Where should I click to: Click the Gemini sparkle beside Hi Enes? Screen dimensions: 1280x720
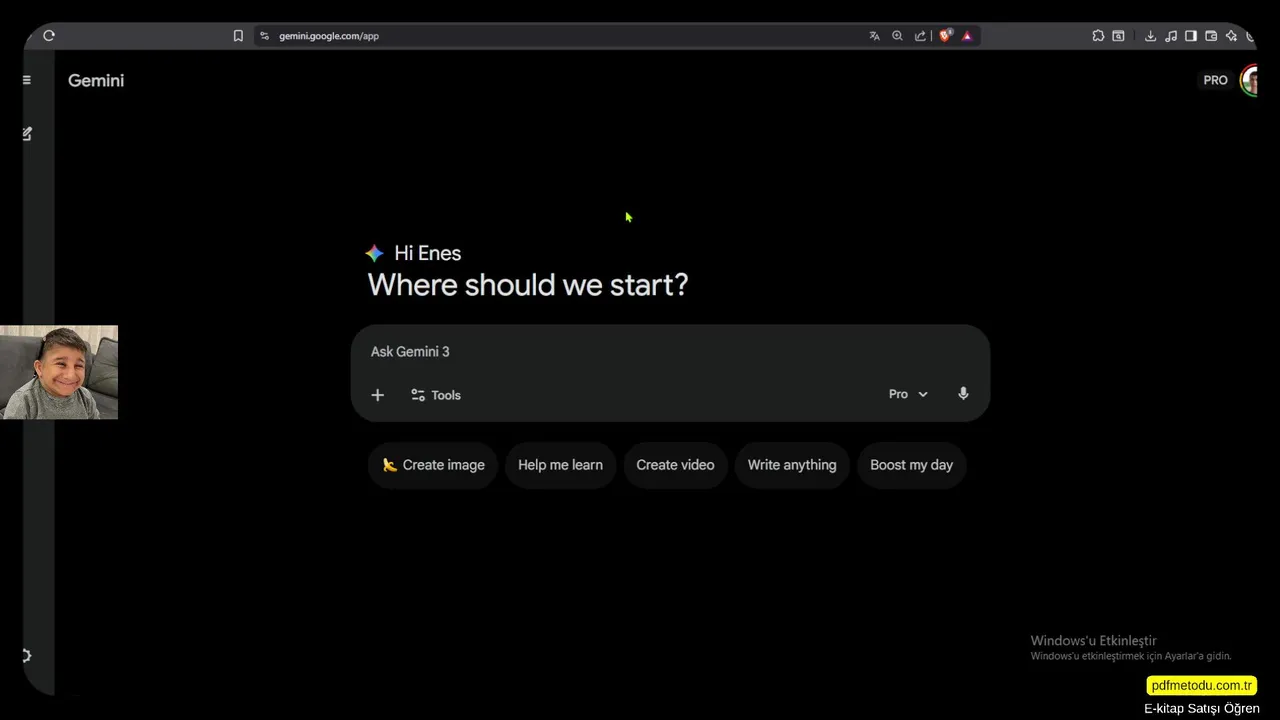[375, 254]
